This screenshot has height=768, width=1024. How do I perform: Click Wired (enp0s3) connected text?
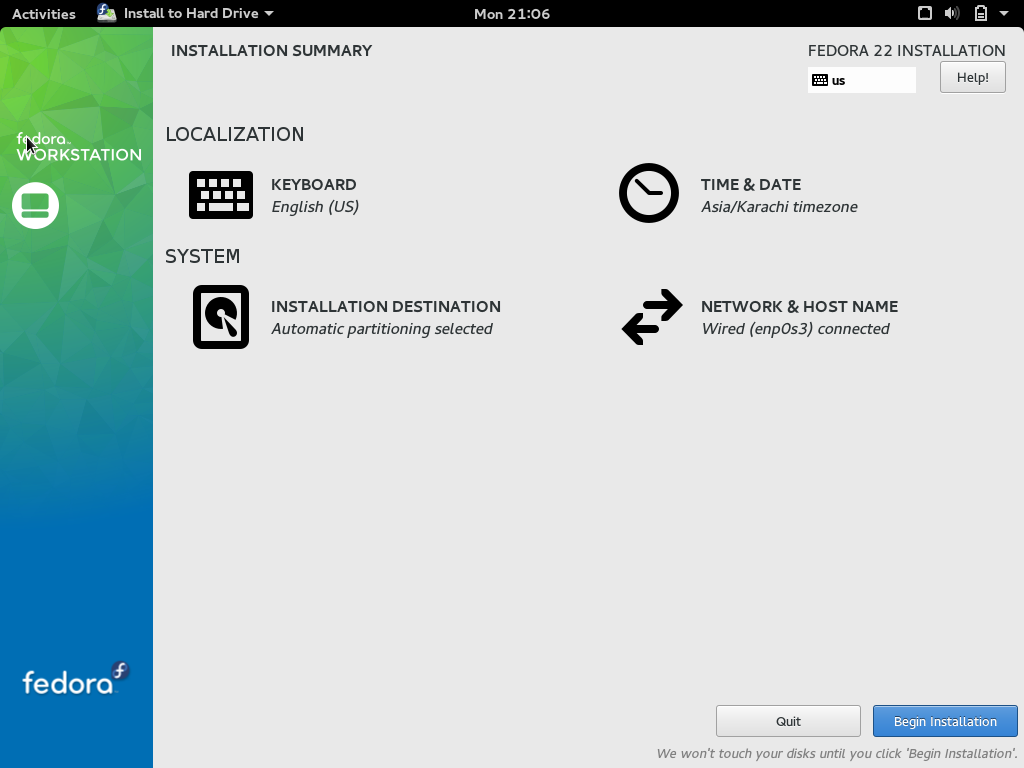point(795,329)
